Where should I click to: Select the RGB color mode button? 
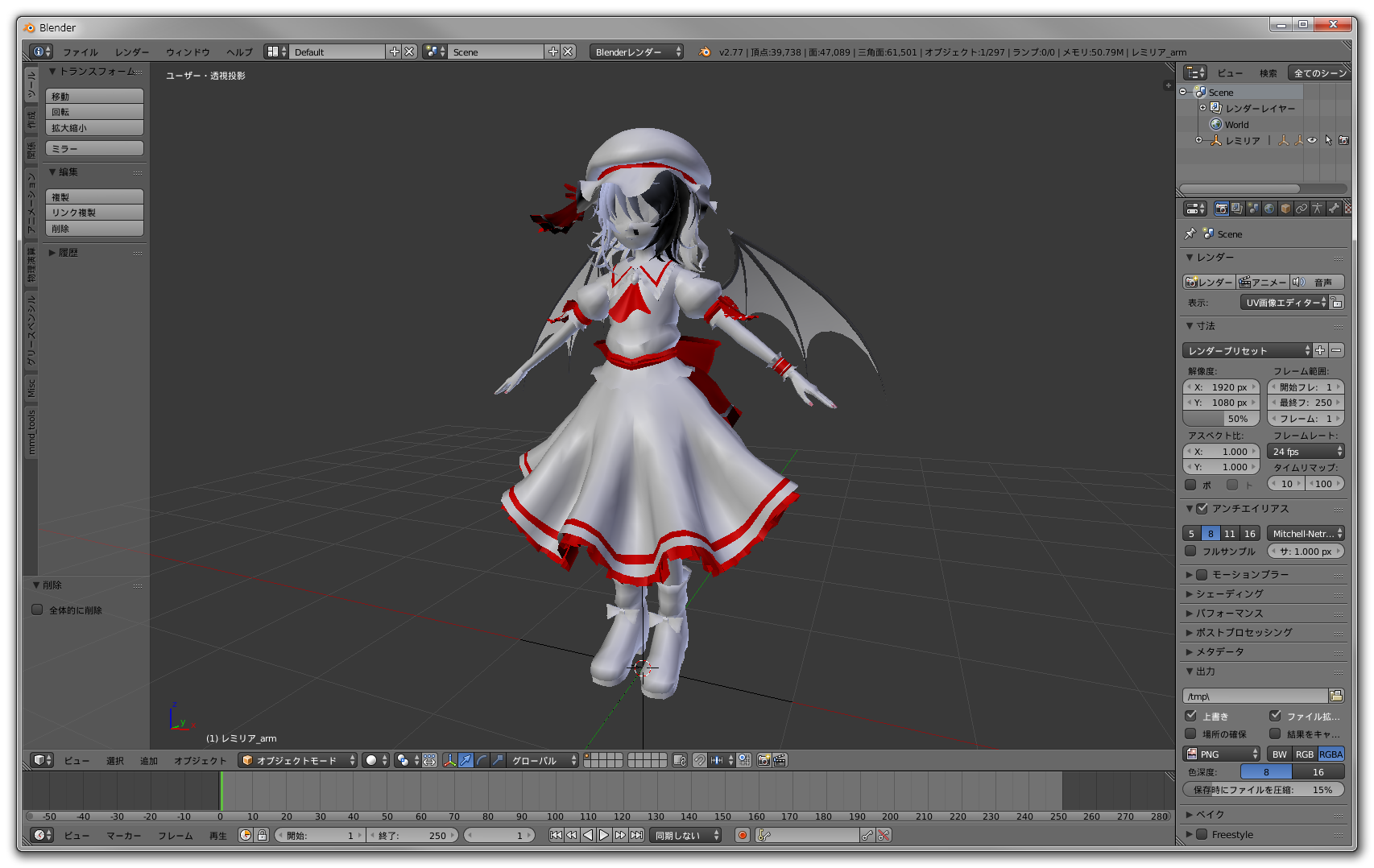tap(1305, 754)
